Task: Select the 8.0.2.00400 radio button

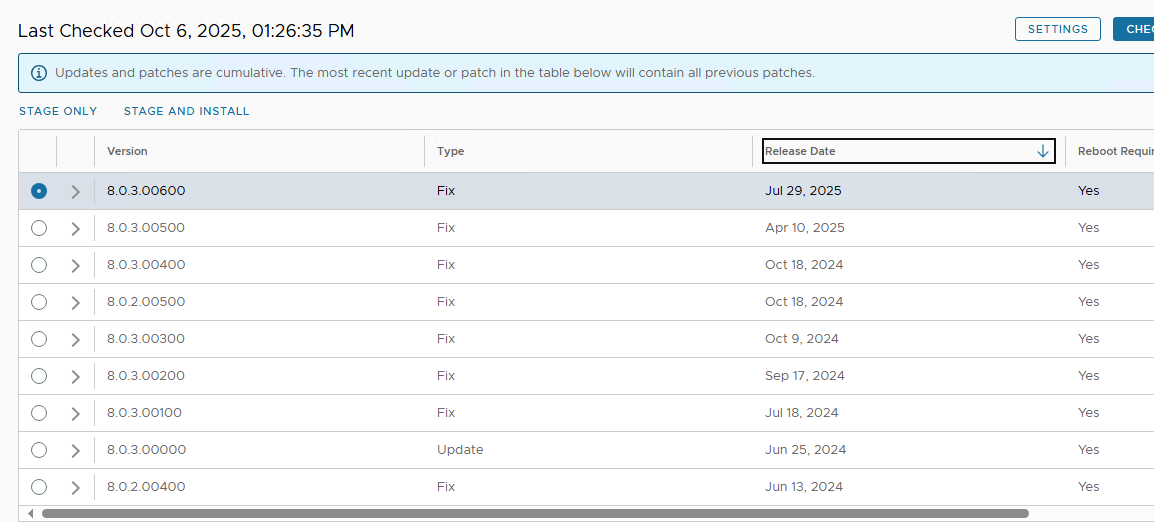Action: 39,487
